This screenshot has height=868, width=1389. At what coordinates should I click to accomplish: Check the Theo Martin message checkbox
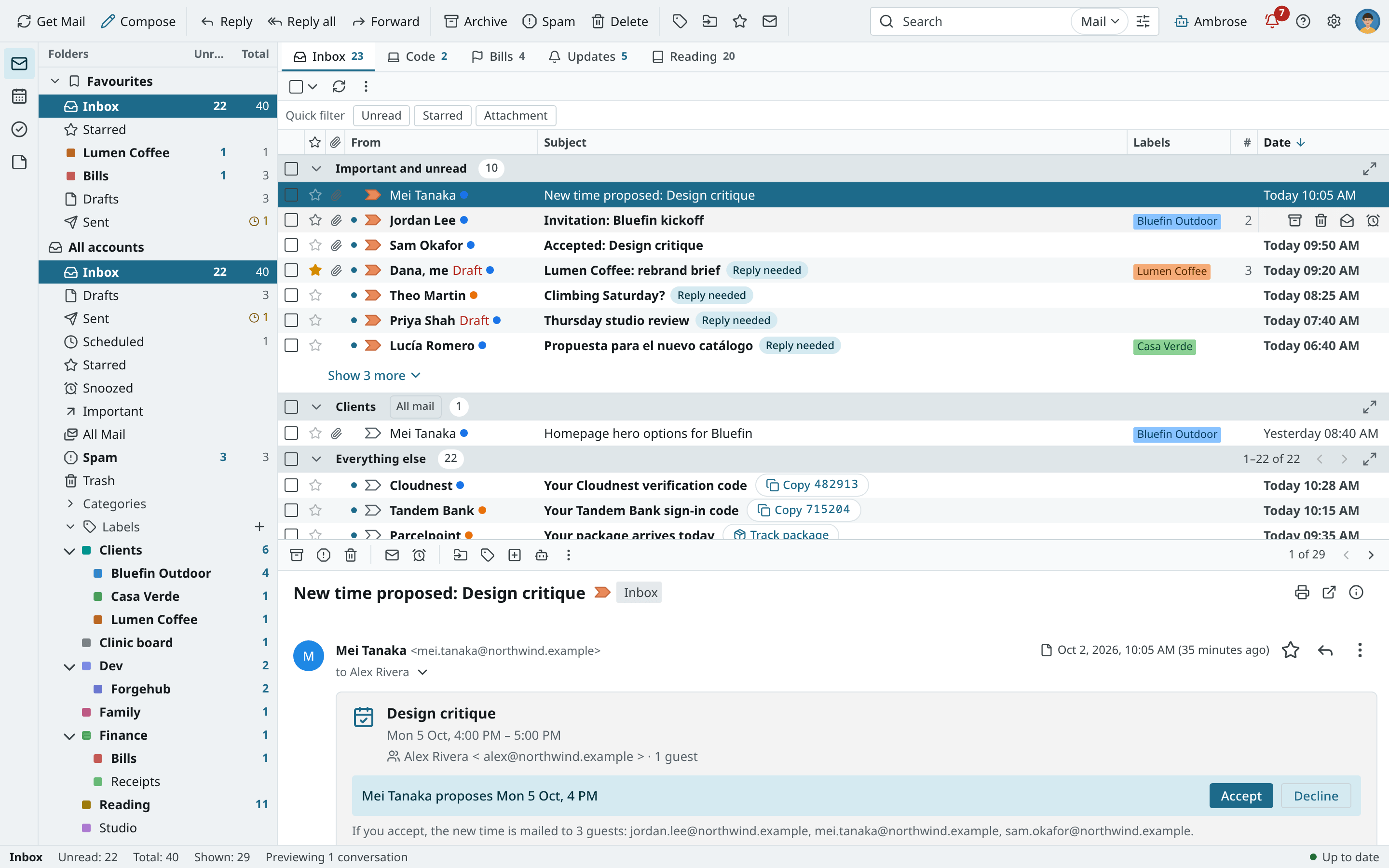coord(292,296)
